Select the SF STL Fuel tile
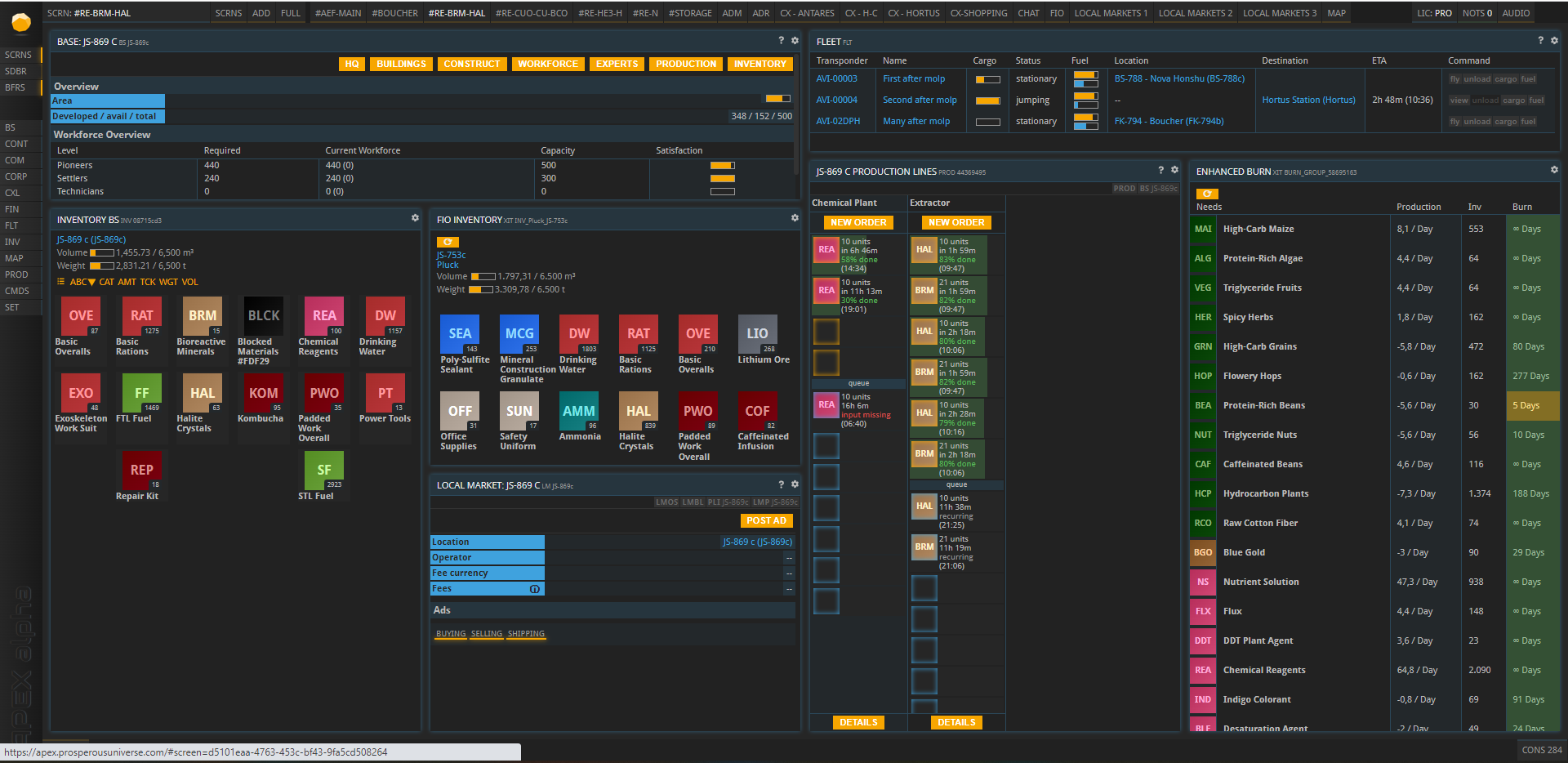 pyautogui.click(x=324, y=470)
